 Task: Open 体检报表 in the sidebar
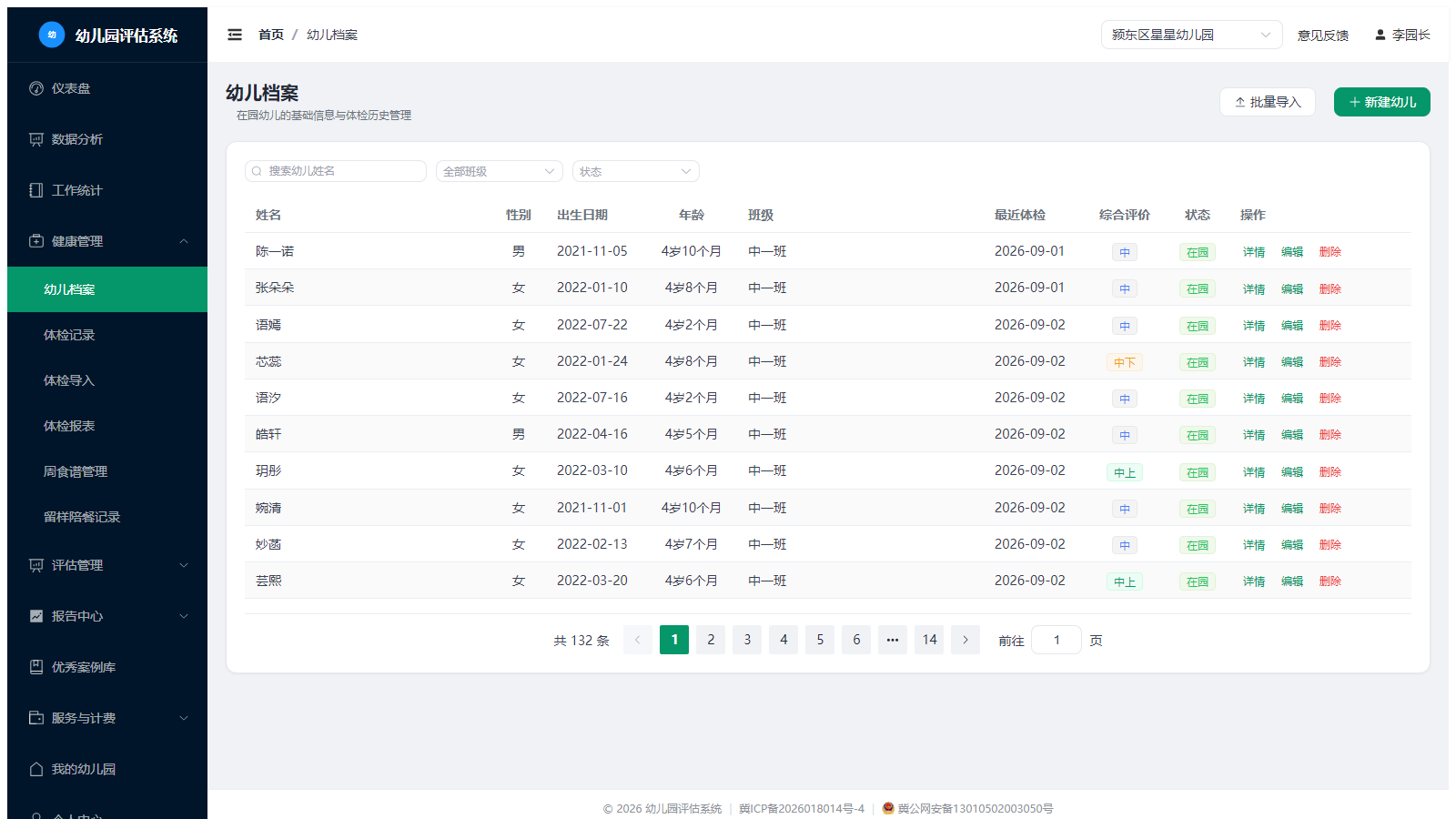pos(107,426)
